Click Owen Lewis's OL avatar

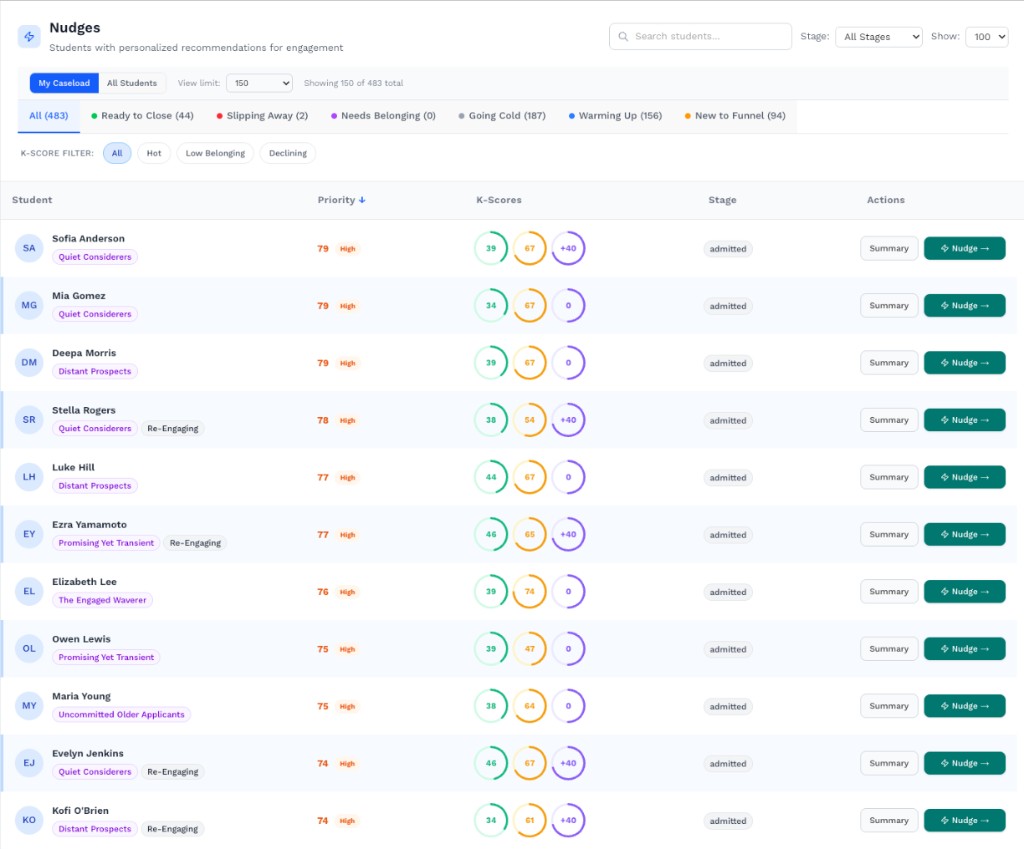click(x=29, y=649)
